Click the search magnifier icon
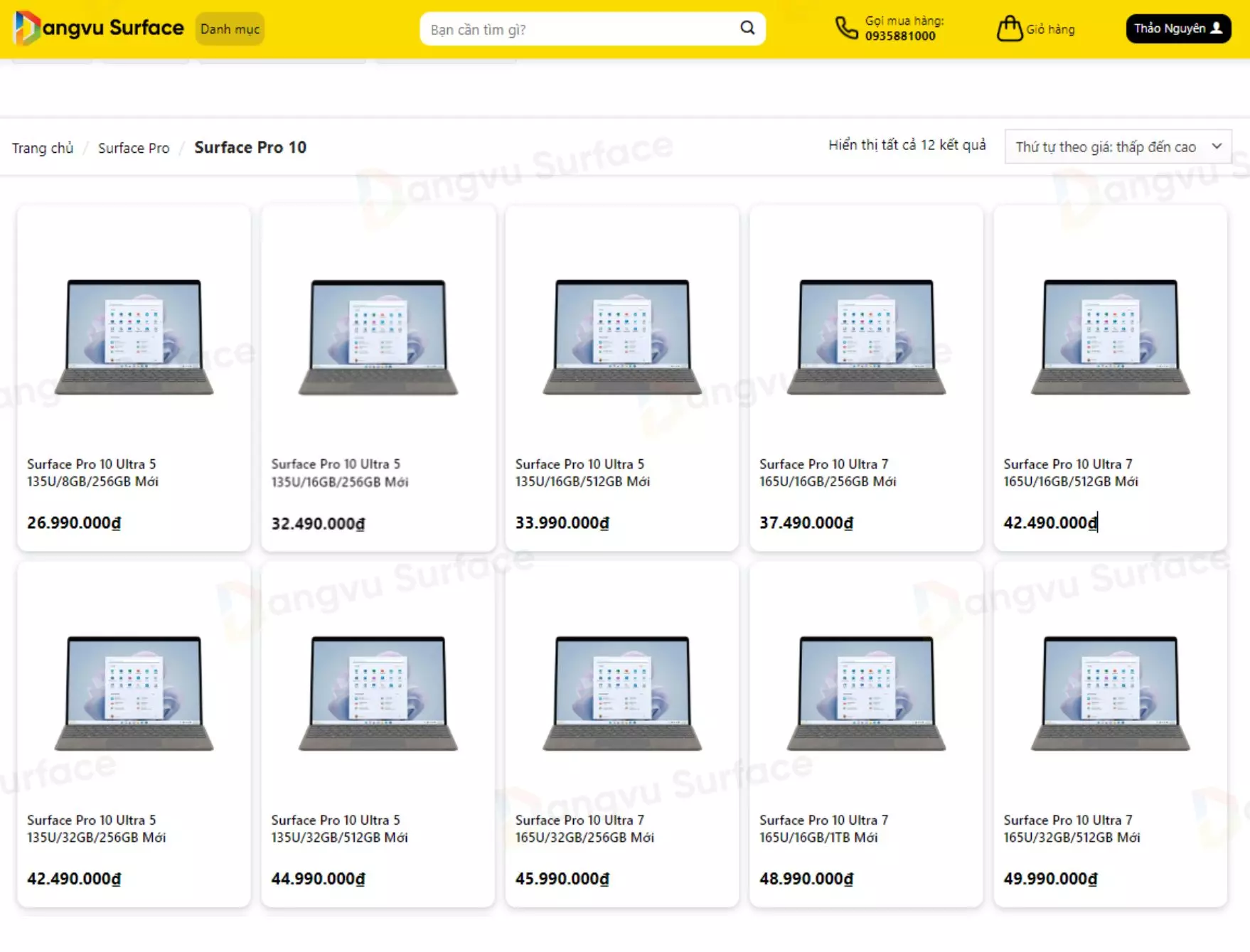Screen dimensions: 1250x952 (x=747, y=28)
